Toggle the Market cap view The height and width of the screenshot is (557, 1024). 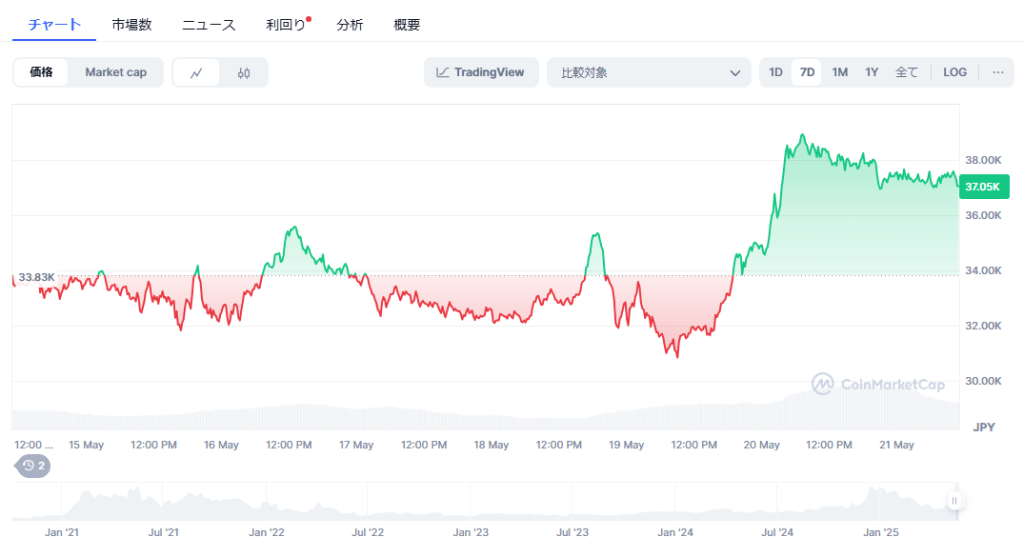pos(115,72)
